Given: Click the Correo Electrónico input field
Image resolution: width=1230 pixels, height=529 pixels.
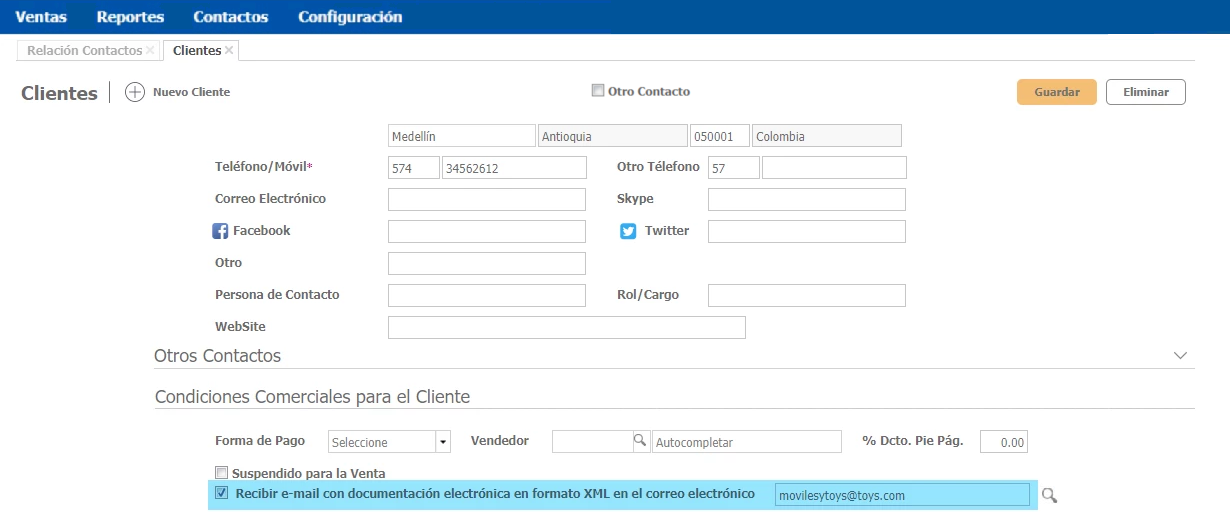Looking at the screenshot, I should [x=486, y=199].
